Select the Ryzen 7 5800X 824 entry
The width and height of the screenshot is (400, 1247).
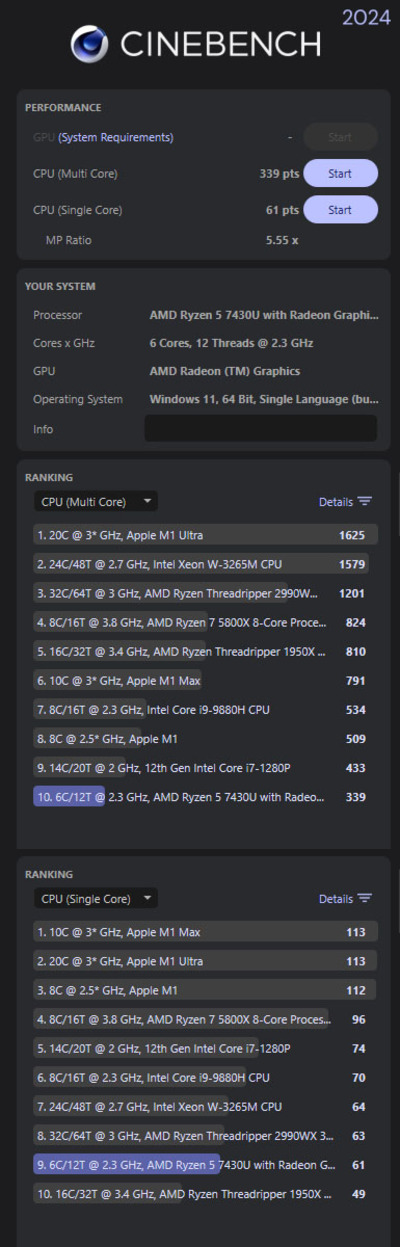pyautogui.click(x=205, y=622)
